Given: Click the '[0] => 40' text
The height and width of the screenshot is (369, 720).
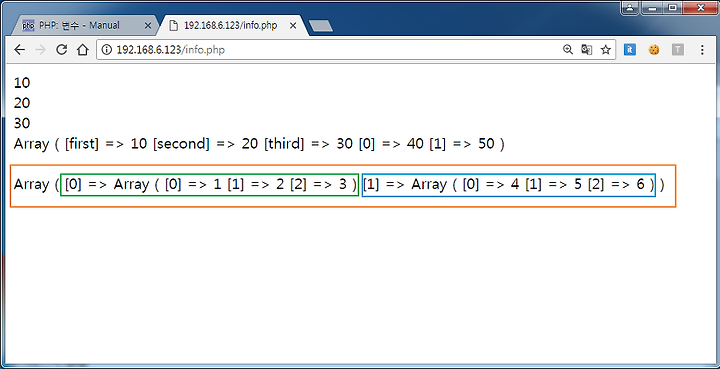Looking at the screenshot, I should click(391, 144).
